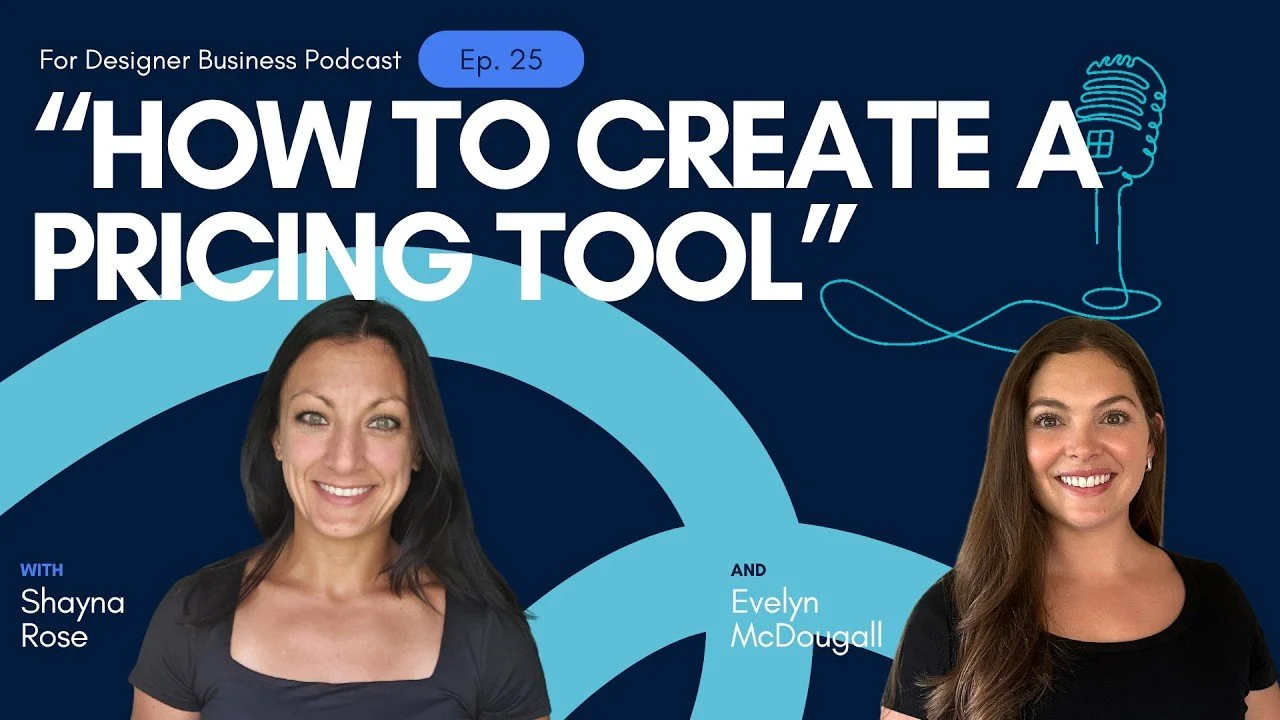Click the photo of Evelyn McDougall

pos(1080,520)
